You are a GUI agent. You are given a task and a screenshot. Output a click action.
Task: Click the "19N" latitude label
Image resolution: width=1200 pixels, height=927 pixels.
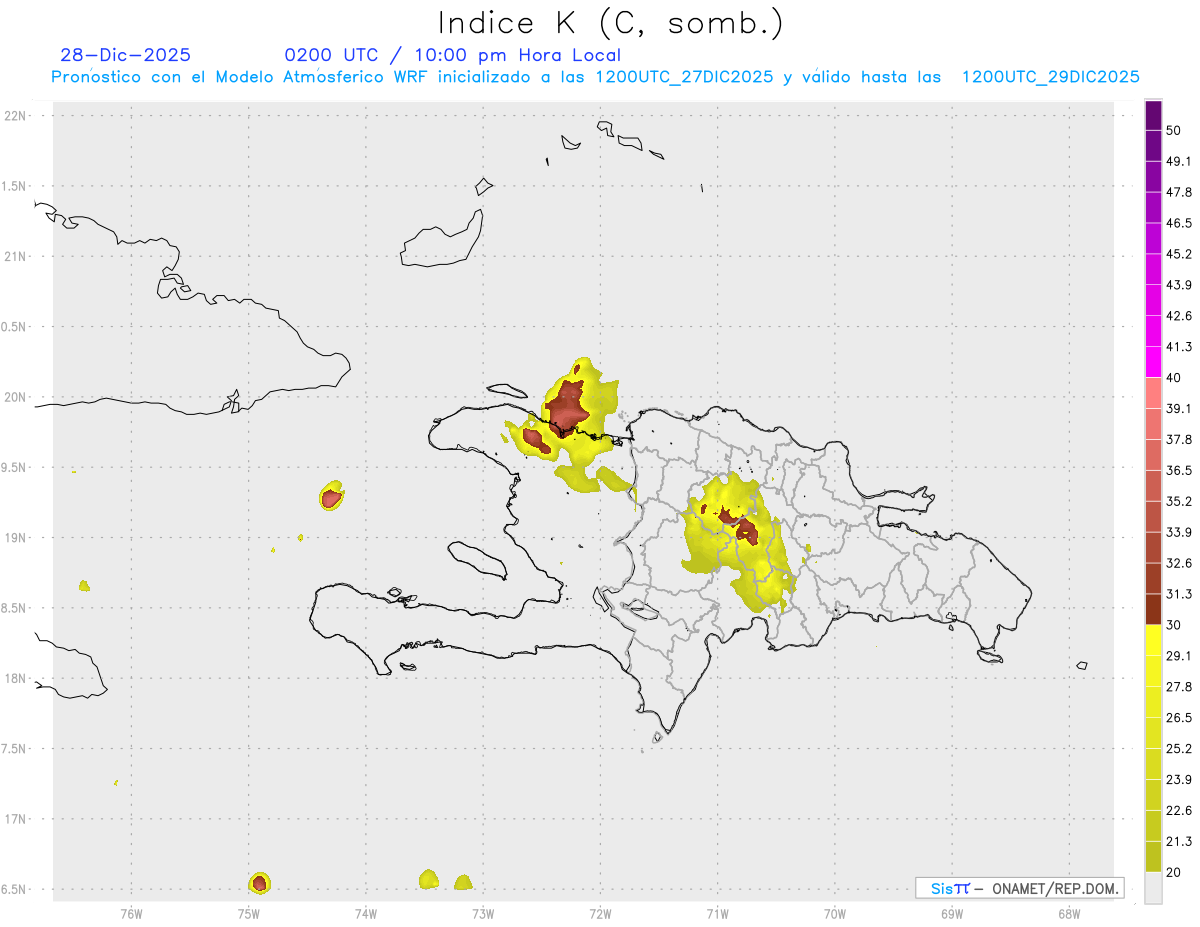click(16, 538)
